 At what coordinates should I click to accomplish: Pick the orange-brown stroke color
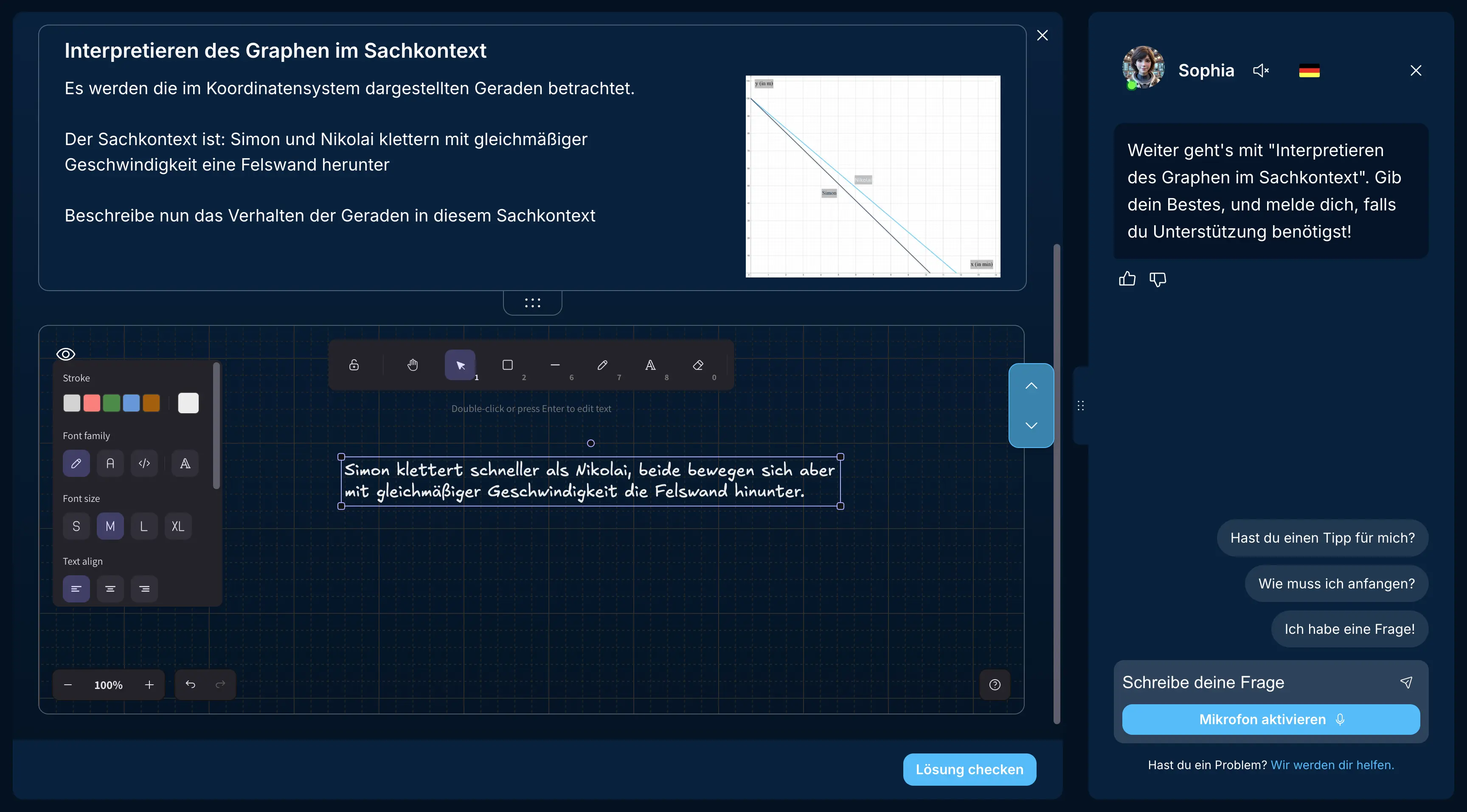coord(152,403)
